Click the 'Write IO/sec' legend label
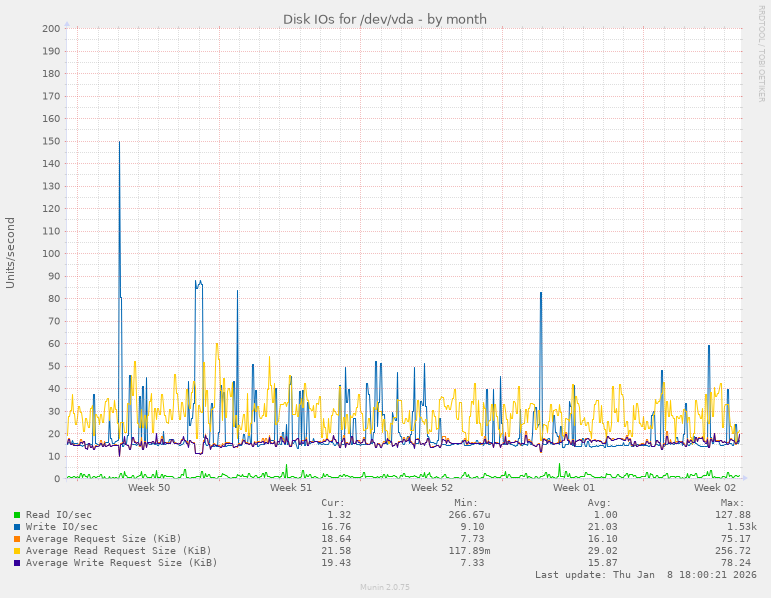 pos(61,527)
